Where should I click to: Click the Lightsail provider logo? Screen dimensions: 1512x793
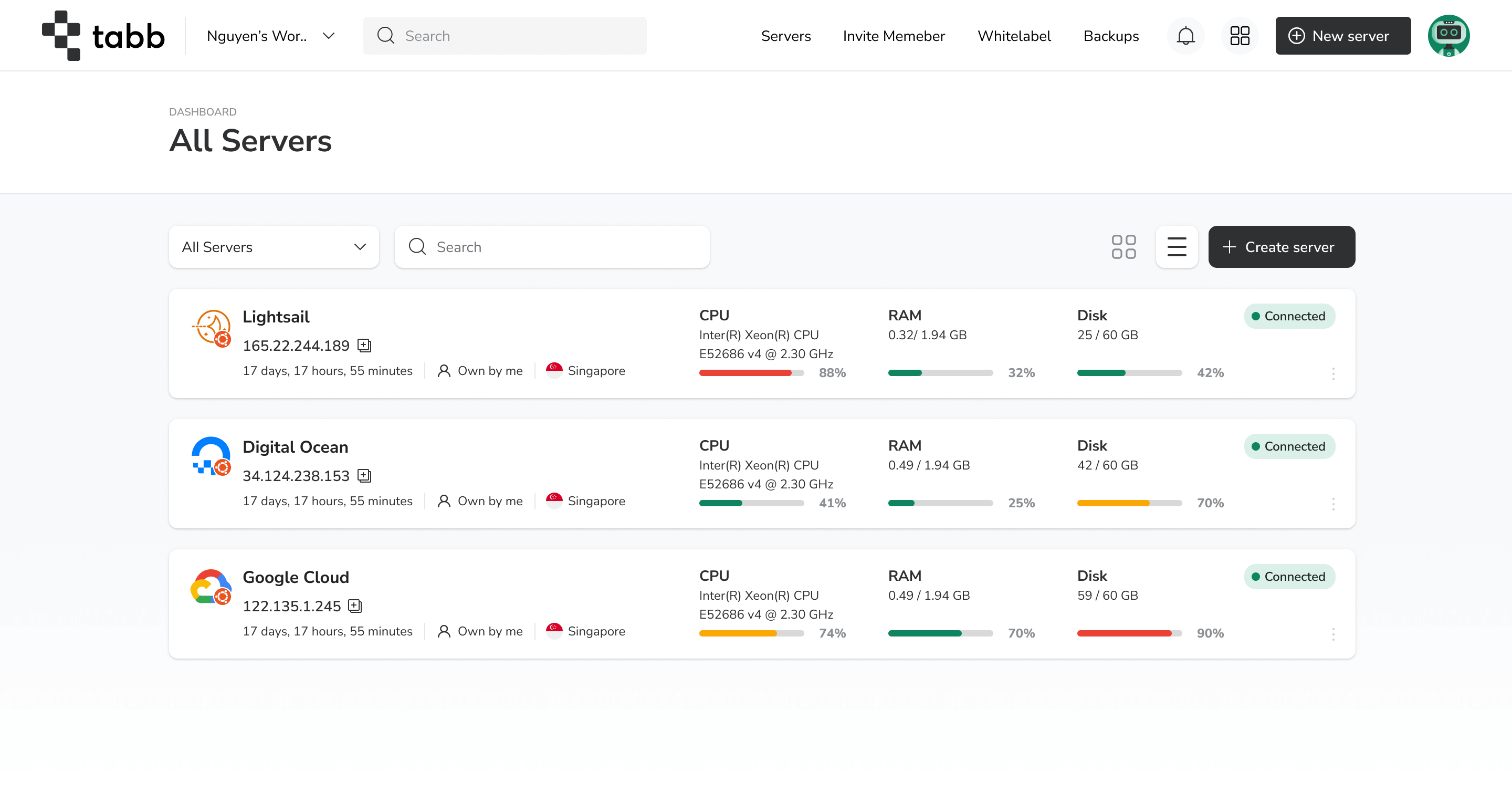211,328
